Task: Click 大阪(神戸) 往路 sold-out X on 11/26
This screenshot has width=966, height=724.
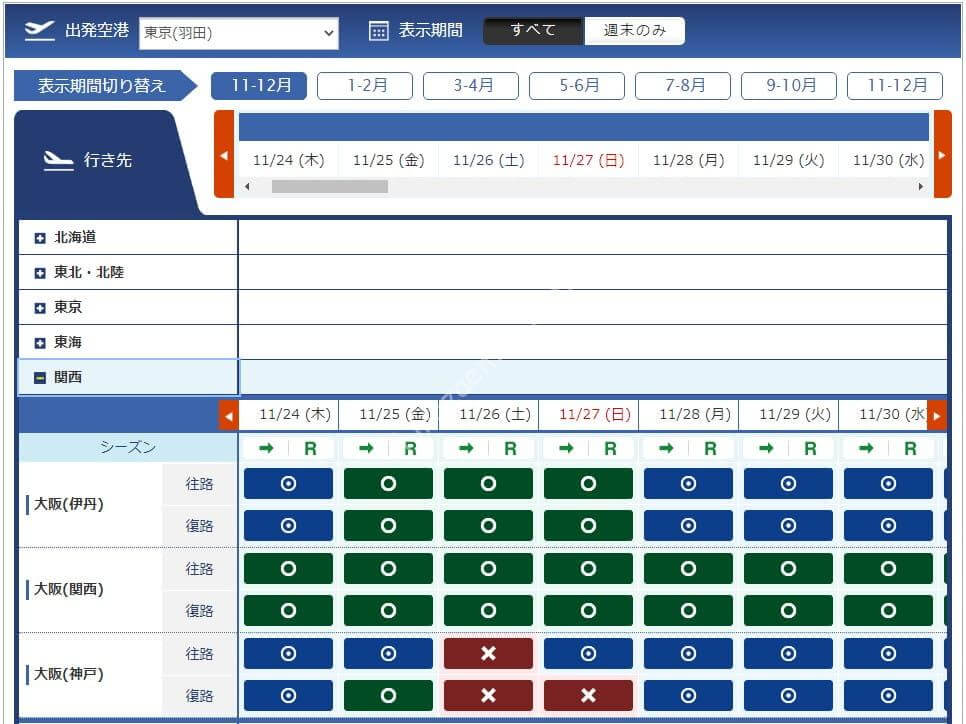Action: [x=489, y=653]
